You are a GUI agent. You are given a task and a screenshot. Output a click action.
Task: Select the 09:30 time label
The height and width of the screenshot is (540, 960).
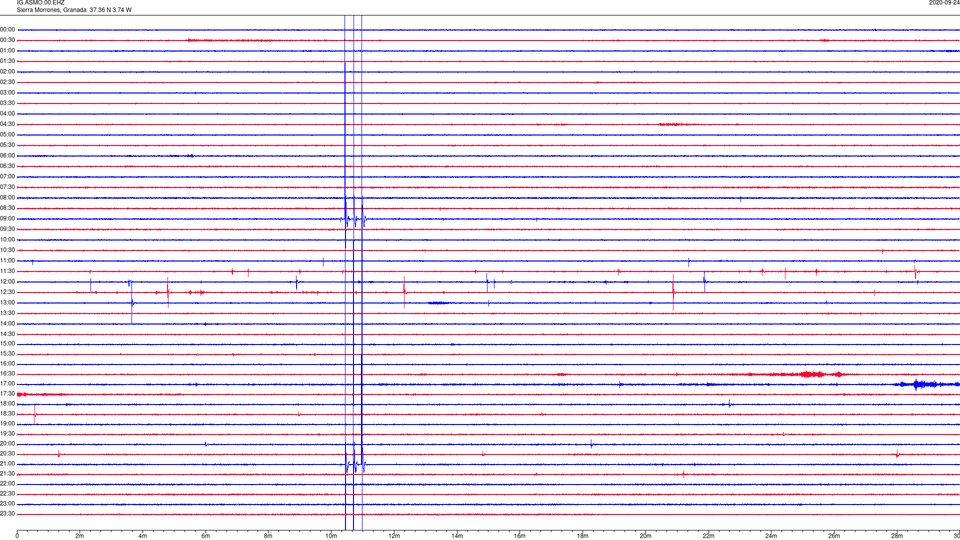(7, 229)
